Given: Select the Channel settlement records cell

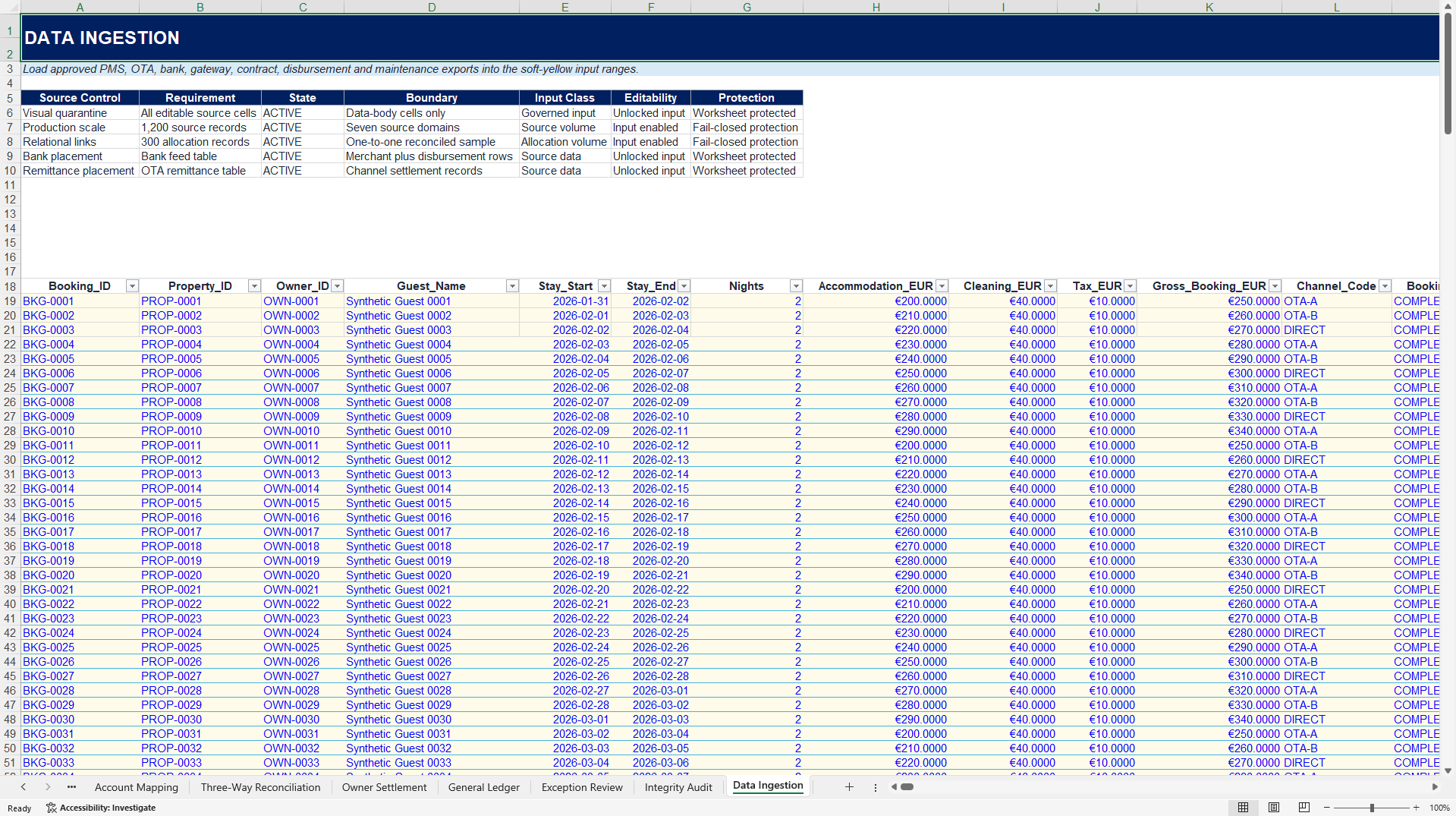Looking at the screenshot, I should tap(431, 171).
